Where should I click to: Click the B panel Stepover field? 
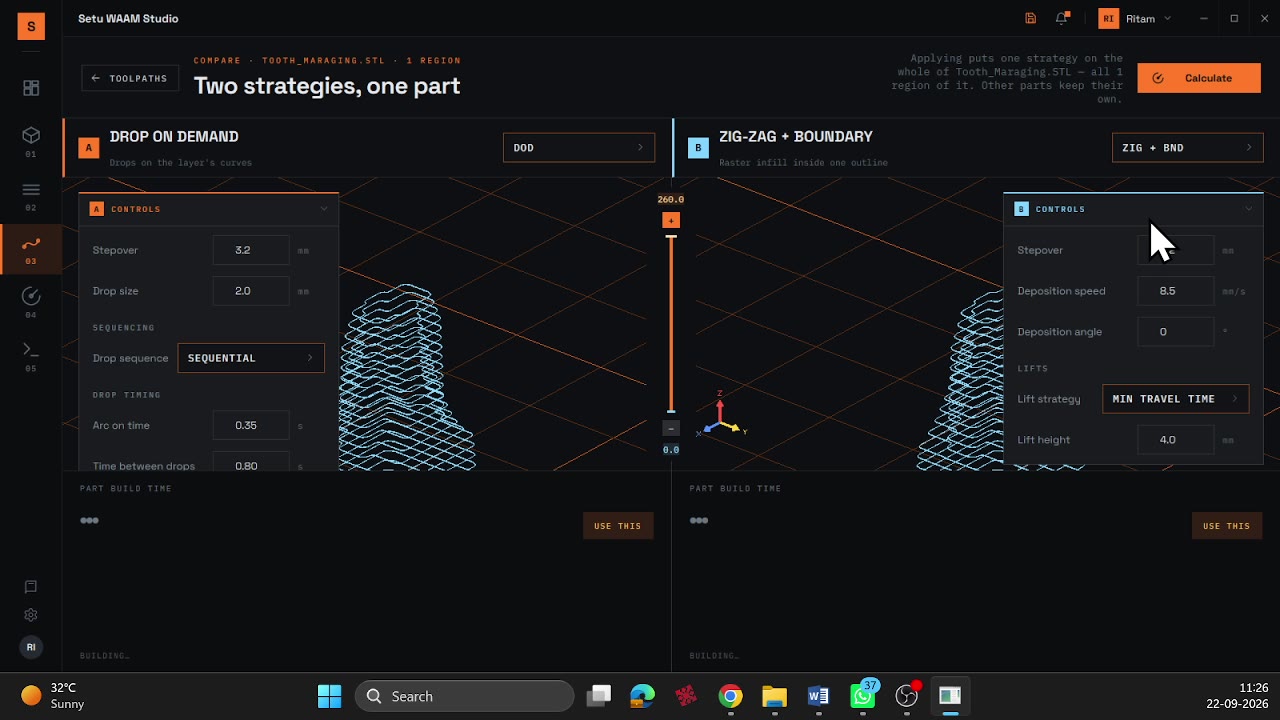tap(1176, 250)
